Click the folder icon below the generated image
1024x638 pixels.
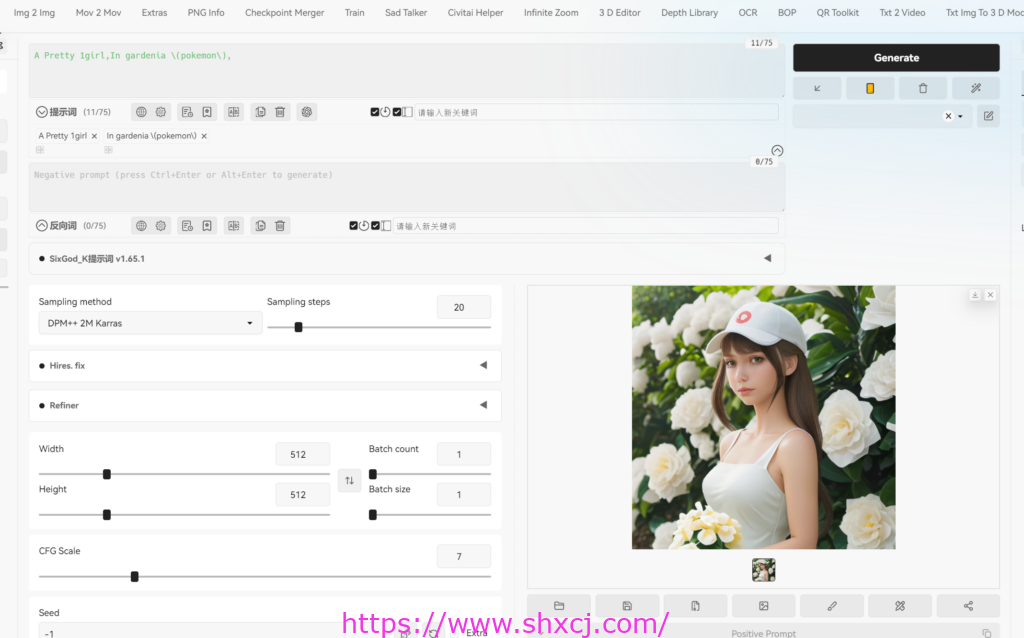[x=558, y=605]
